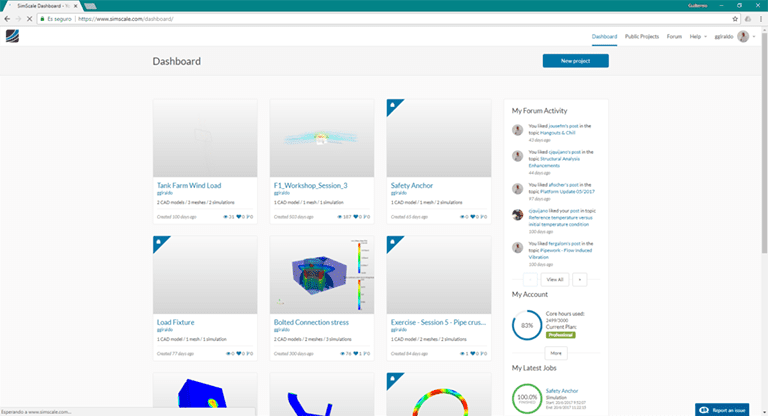Open Exercise - Session 5 - Pipe crus project

[438, 322]
